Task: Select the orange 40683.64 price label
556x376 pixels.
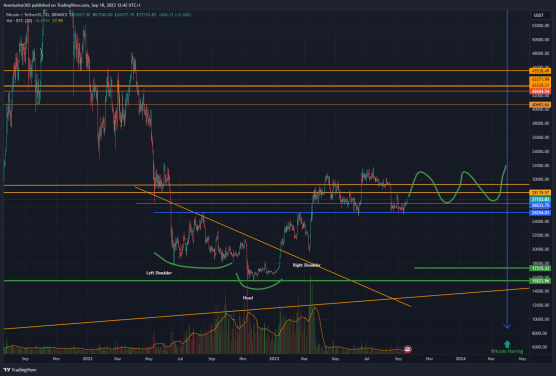Action: point(540,105)
